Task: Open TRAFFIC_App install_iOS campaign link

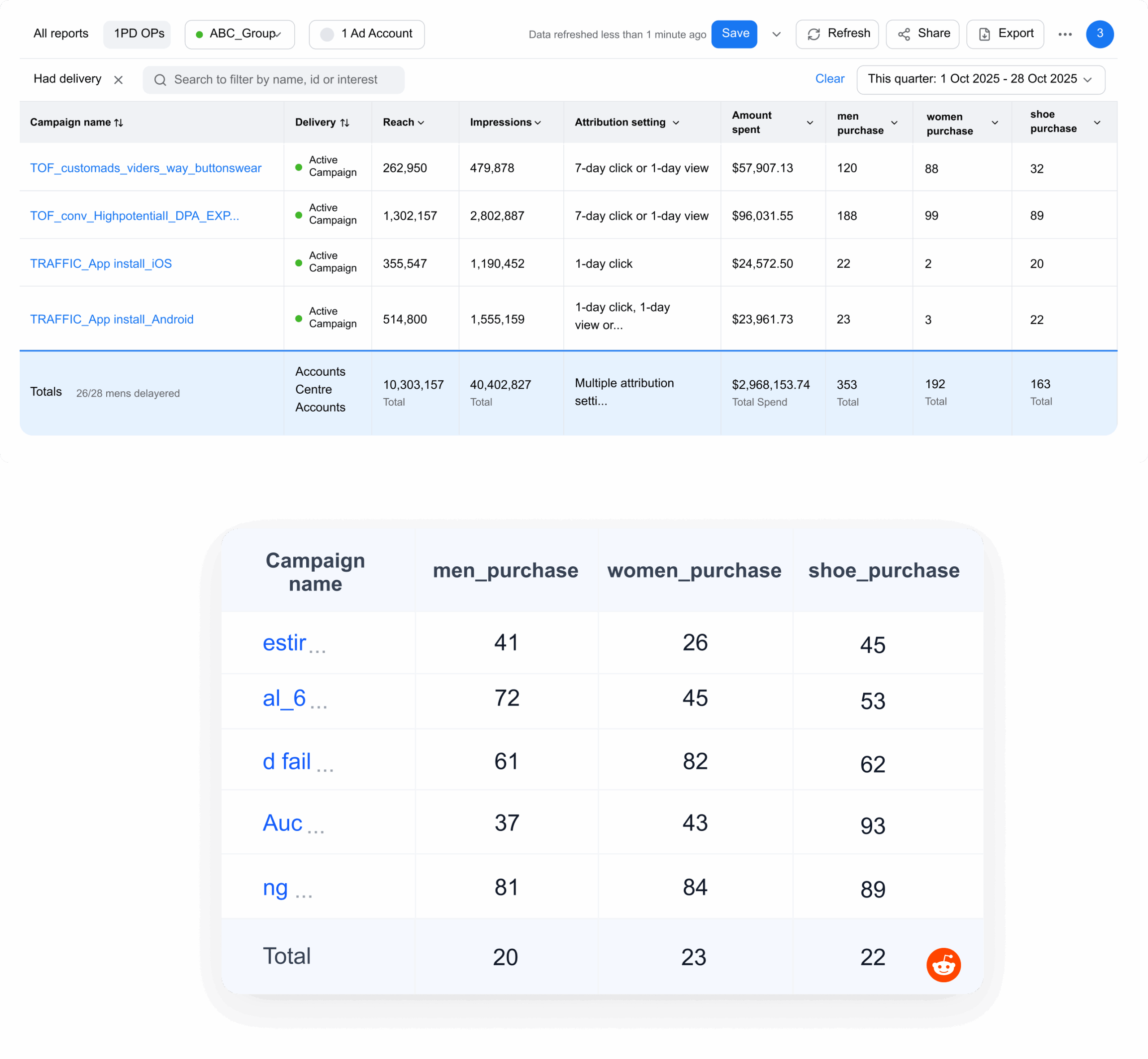Action: 101,264
